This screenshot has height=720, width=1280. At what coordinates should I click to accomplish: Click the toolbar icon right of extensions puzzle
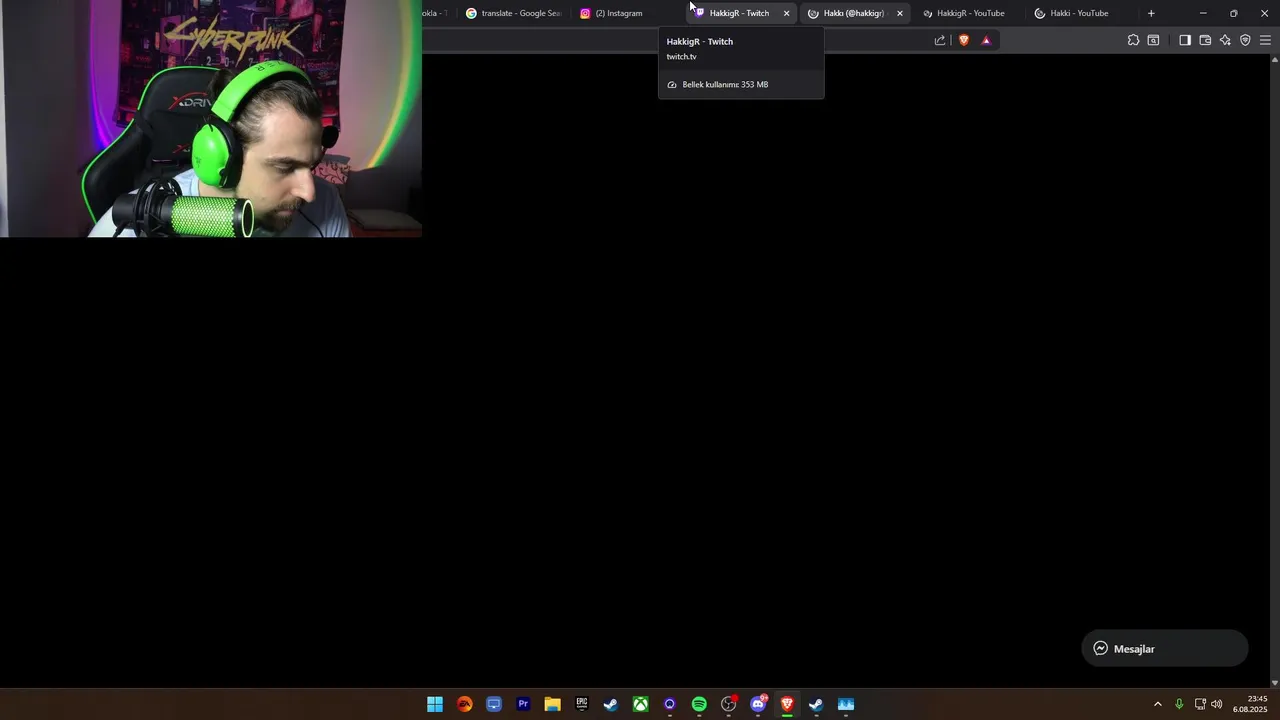coord(1153,40)
